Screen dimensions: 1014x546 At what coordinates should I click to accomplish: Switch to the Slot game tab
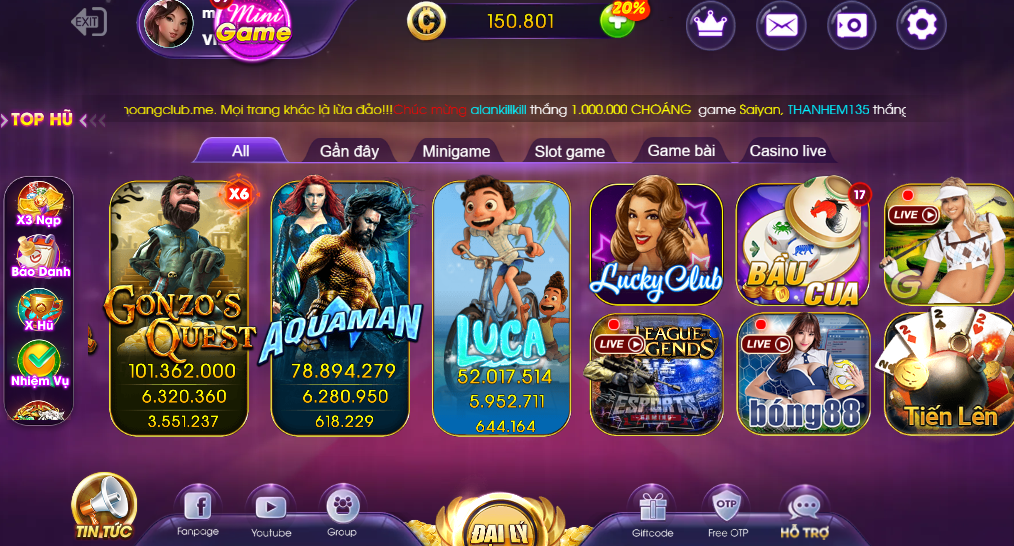[569, 151]
